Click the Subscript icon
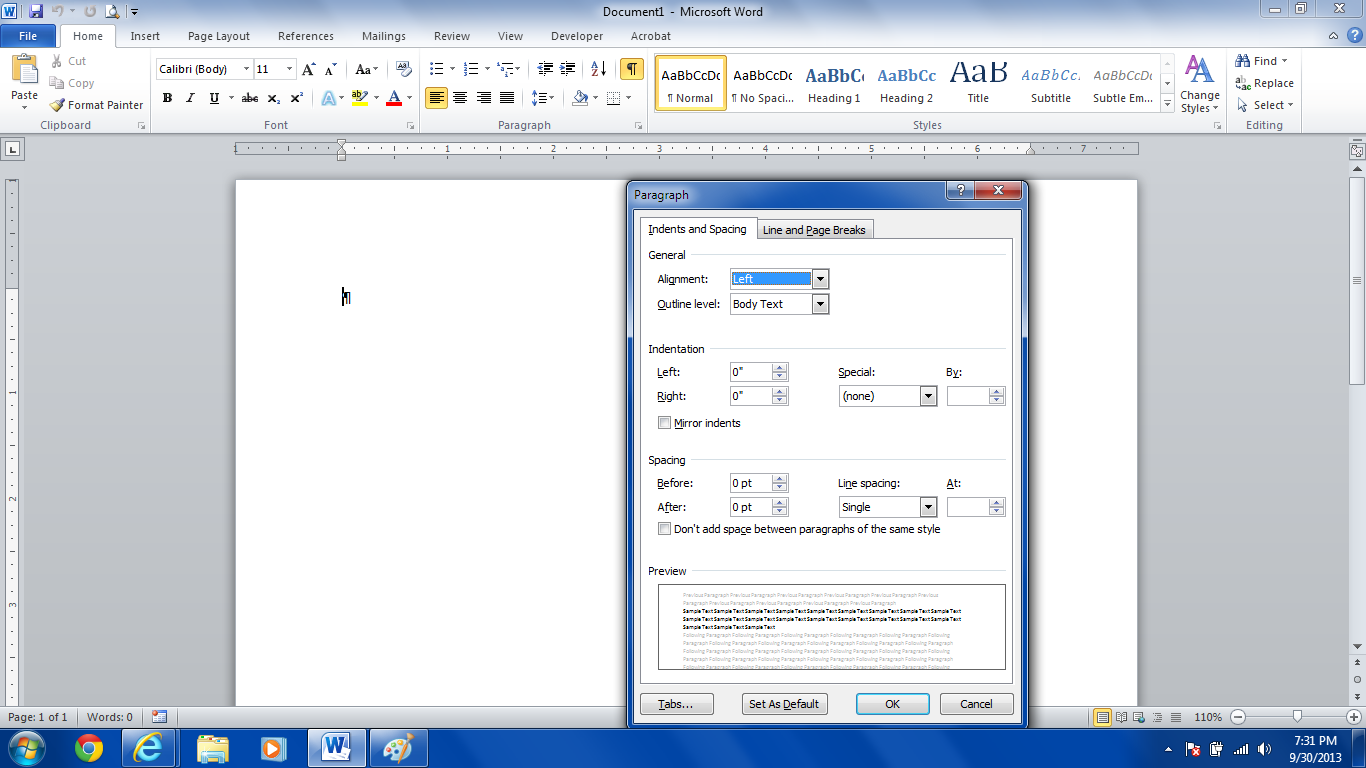1366x768 pixels. pos(274,98)
